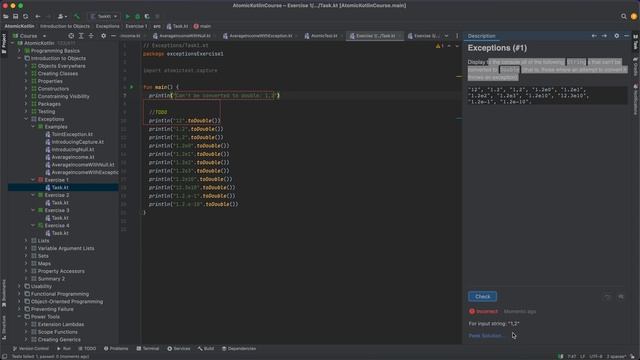This screenshot has width=640, height=360.
Task: Go to next task in Description panel
Action: pos(604,36)
